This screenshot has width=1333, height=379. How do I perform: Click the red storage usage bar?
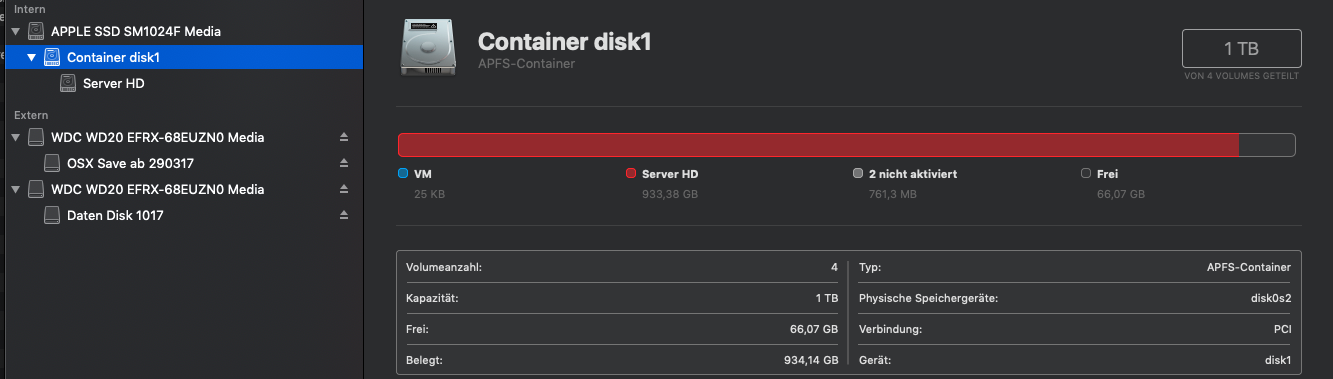[x=818, y=145]
